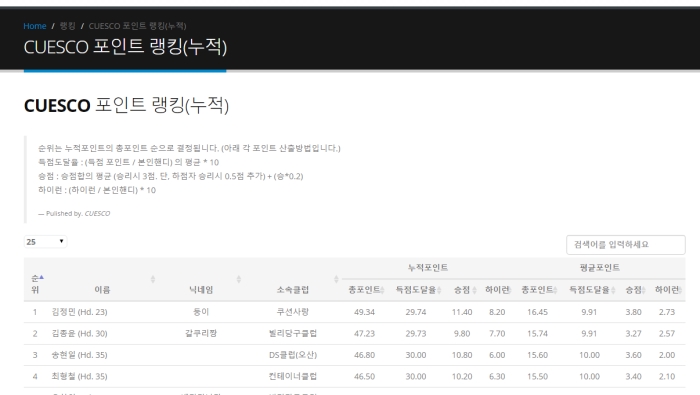The image size is (700, 395).
Task: Sort by 누적포인트 하이런 column
Action: [497, 290]
